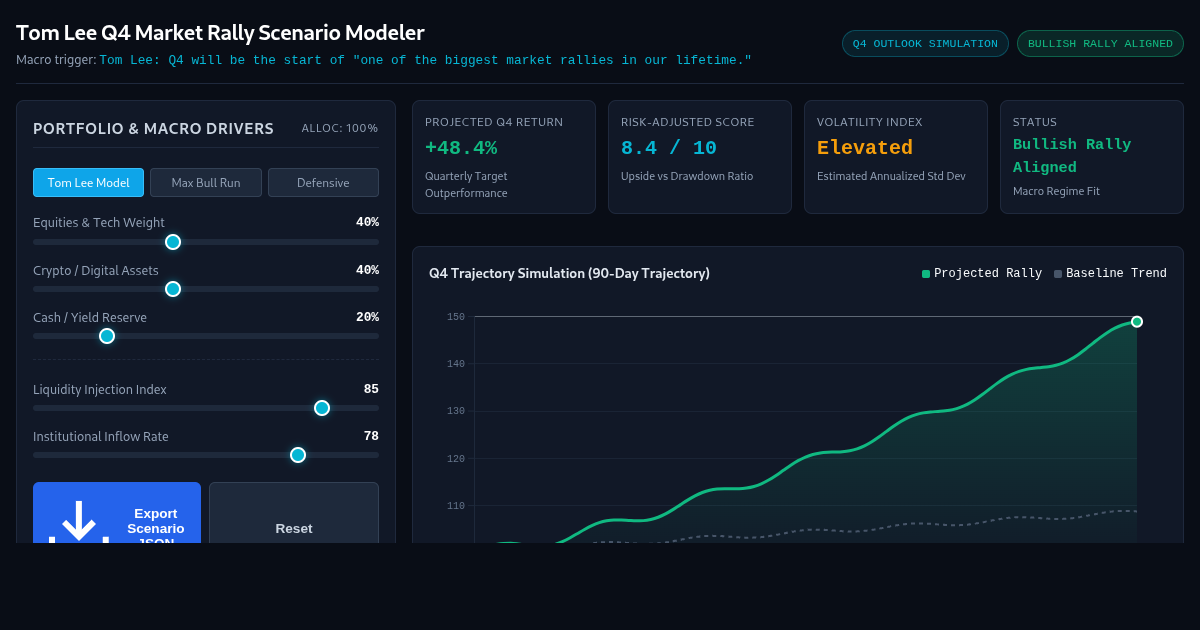The height and width of the screenshot is (630, 1200).
Task: Adjust the Liquidity Injection Index slider
Action: pyautogui.click(x=206, y=408)
